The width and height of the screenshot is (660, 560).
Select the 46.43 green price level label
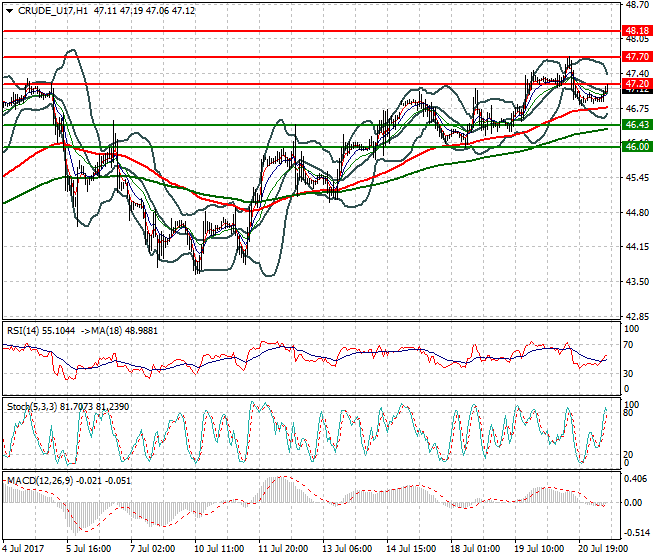point(637,125)
